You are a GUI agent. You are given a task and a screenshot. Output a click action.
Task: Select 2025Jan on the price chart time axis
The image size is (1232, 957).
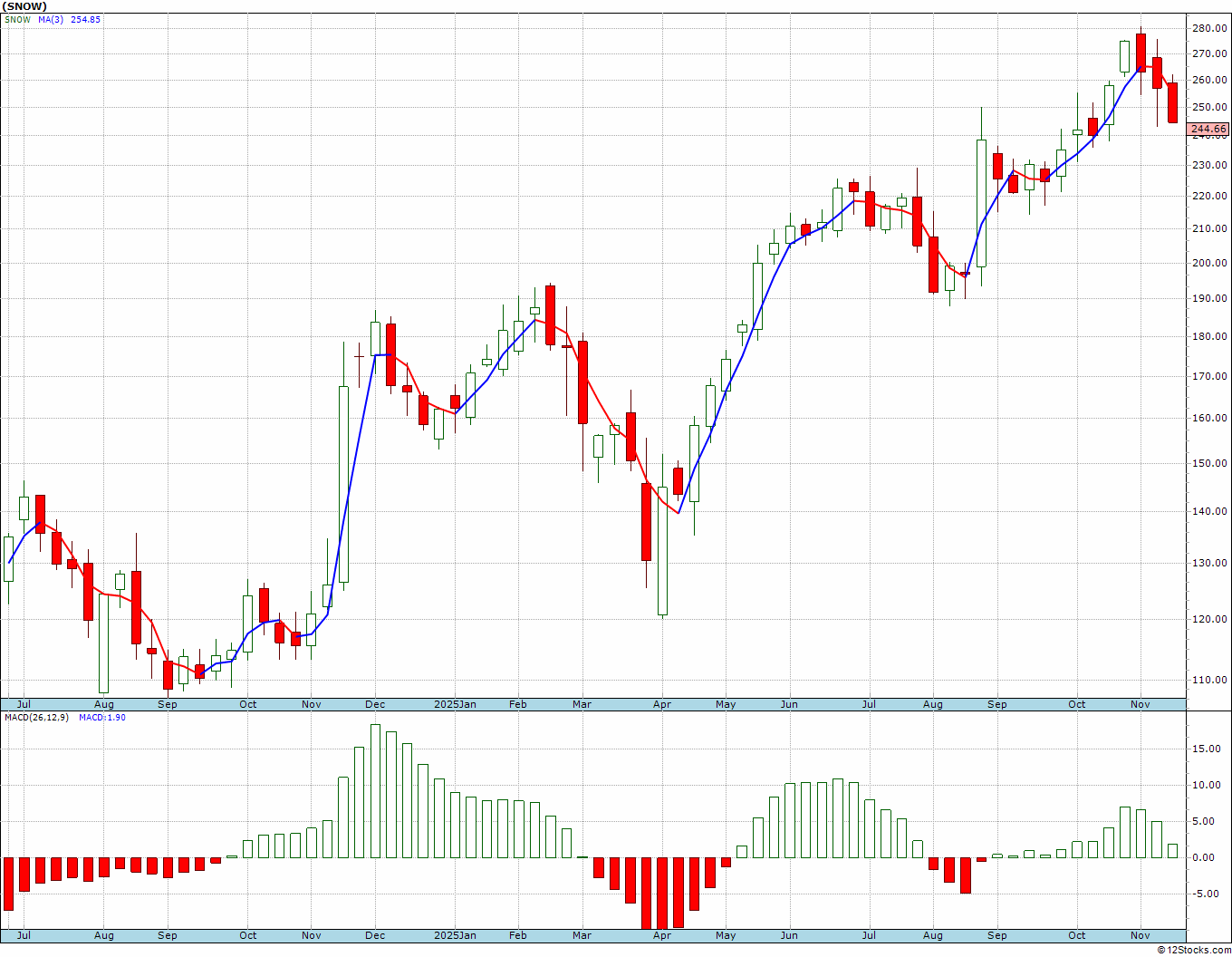tap(455, 704)
